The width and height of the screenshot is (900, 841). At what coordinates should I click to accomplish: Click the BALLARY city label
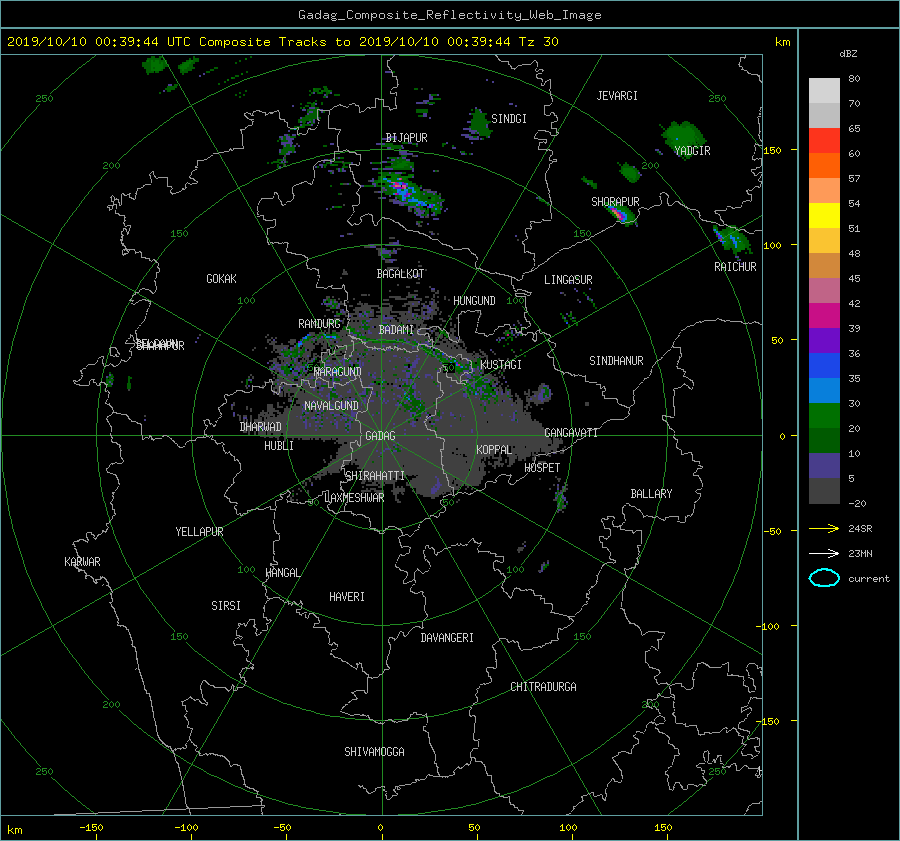coord(651,494)
